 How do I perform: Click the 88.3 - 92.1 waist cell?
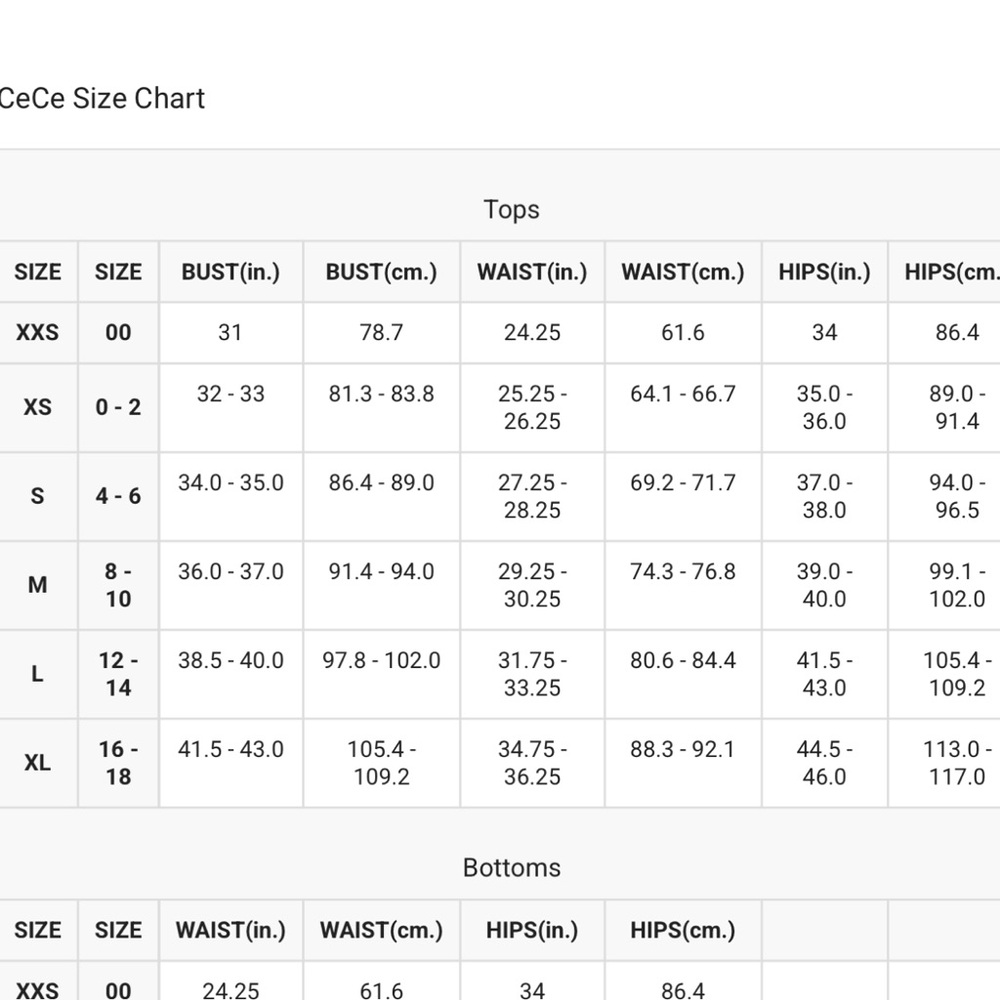click(683, 749)
